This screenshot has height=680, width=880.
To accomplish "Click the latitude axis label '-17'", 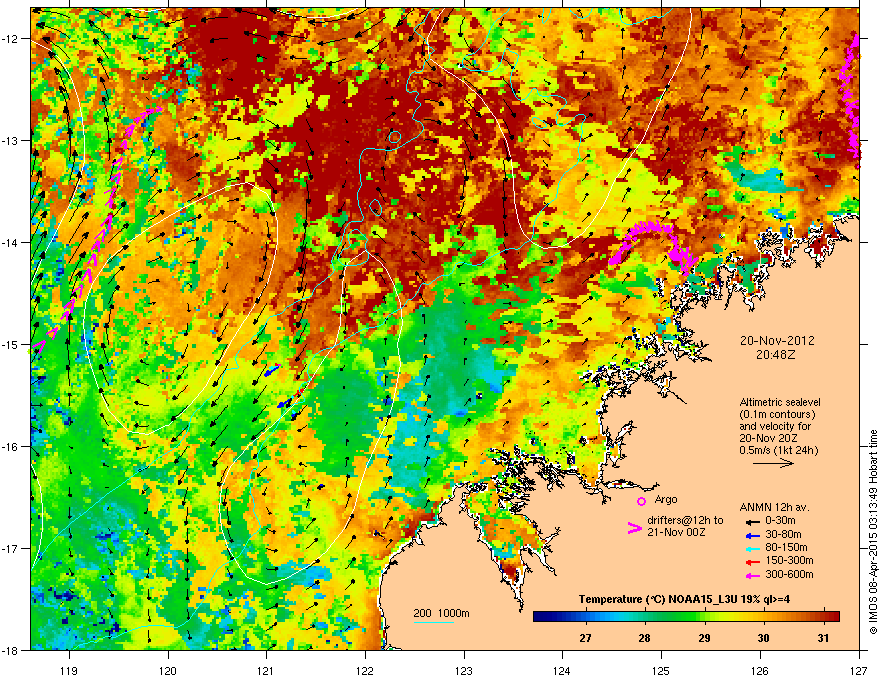I will [10, 548].
